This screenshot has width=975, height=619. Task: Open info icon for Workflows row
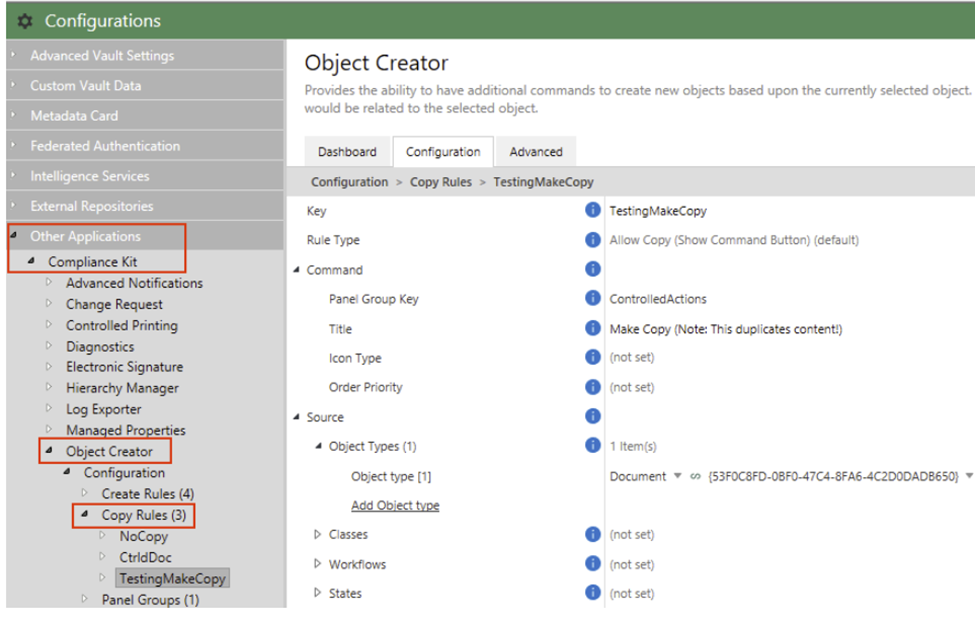pyautogui.click(x=593, y=564)
